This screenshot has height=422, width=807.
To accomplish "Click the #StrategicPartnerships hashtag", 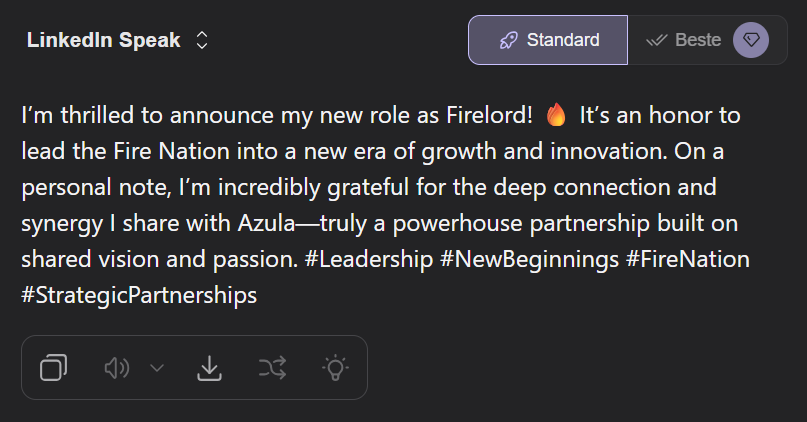I will point(139,295).
